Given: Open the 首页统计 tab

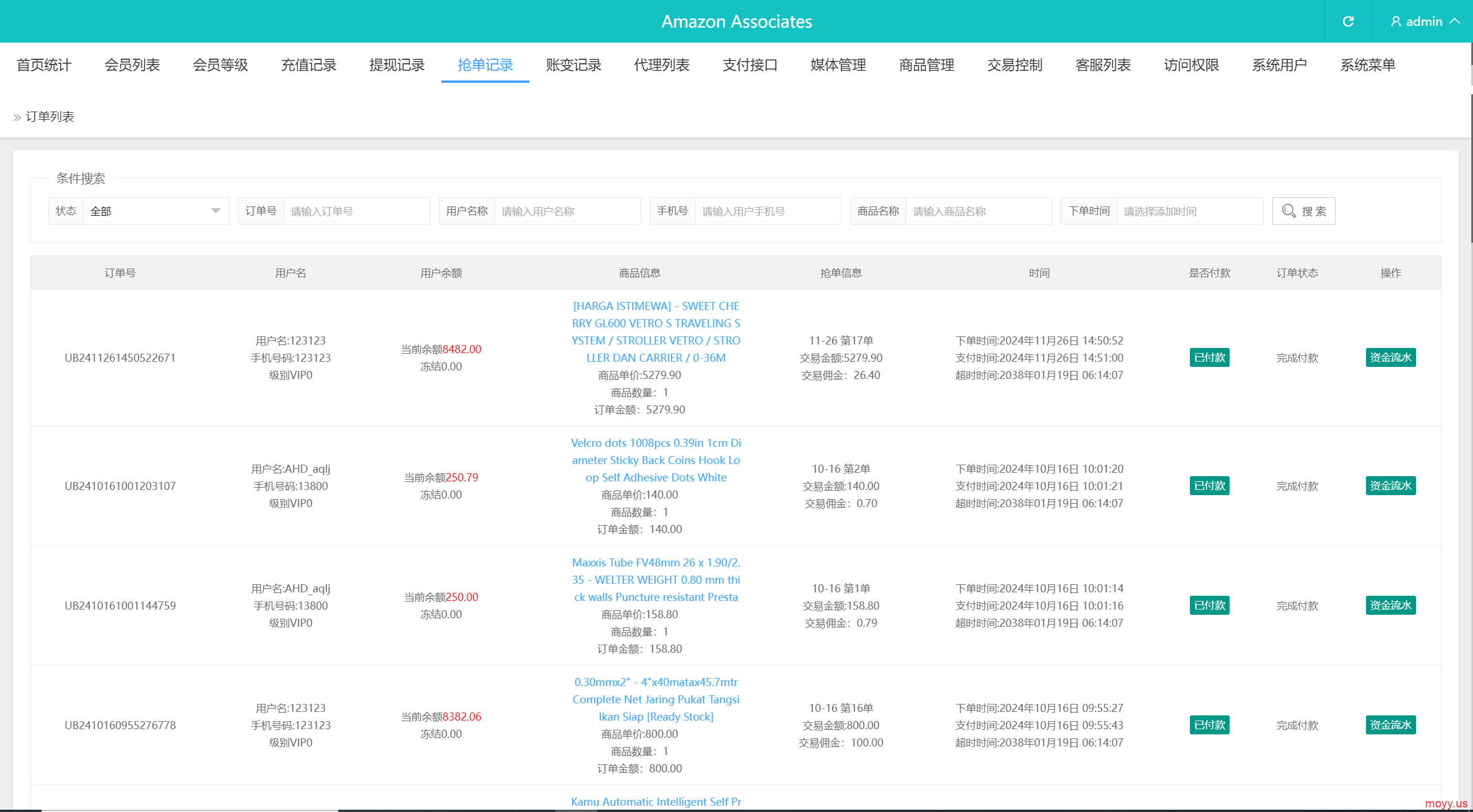Looking at the screenshot, I should click(x=44, y=65).
